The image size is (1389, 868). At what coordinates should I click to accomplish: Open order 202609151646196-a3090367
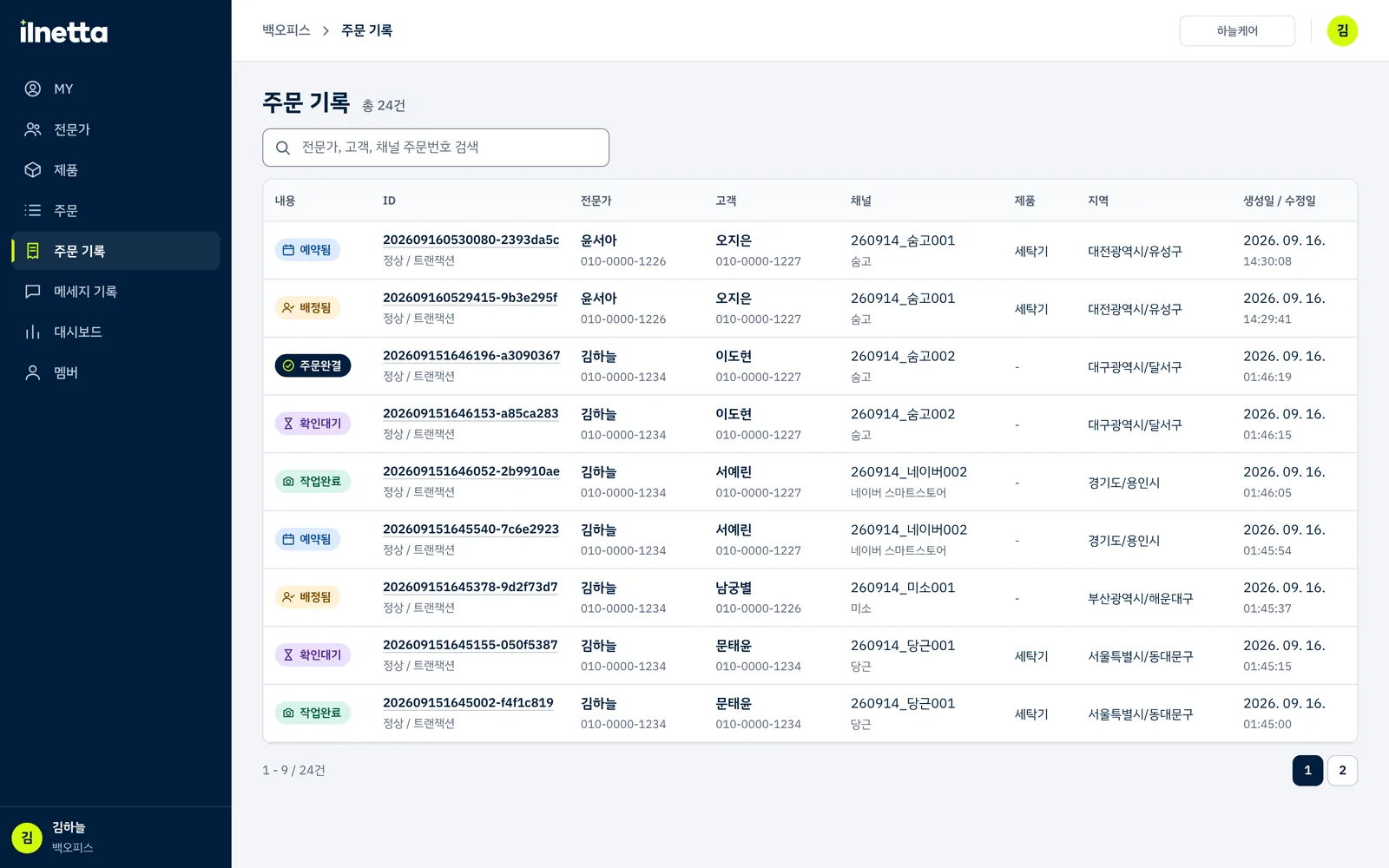471,356
